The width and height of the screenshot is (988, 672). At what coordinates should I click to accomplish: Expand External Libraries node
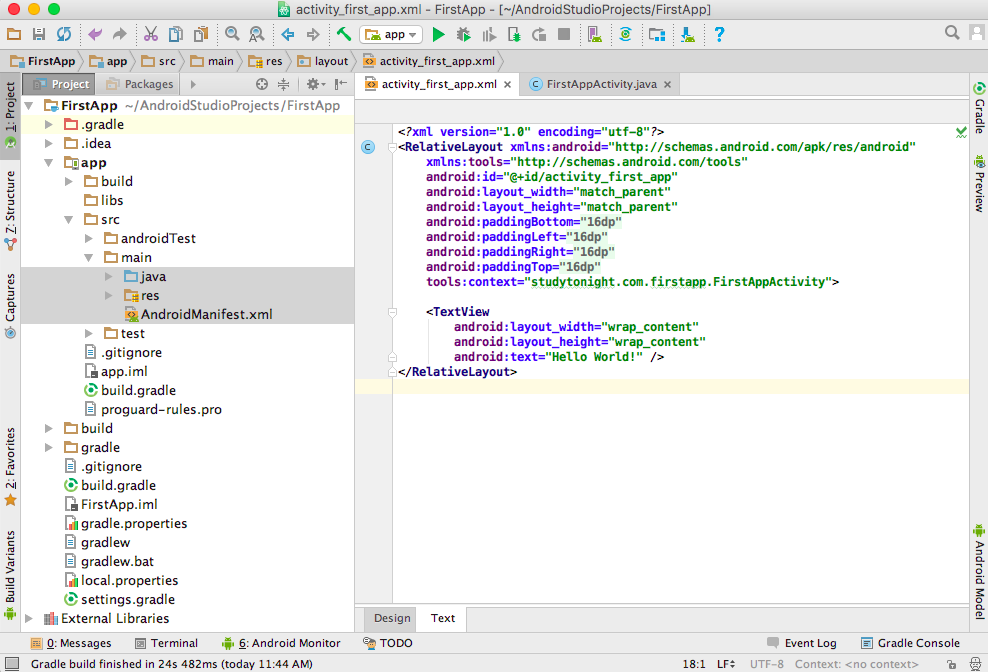coord(28,618)
